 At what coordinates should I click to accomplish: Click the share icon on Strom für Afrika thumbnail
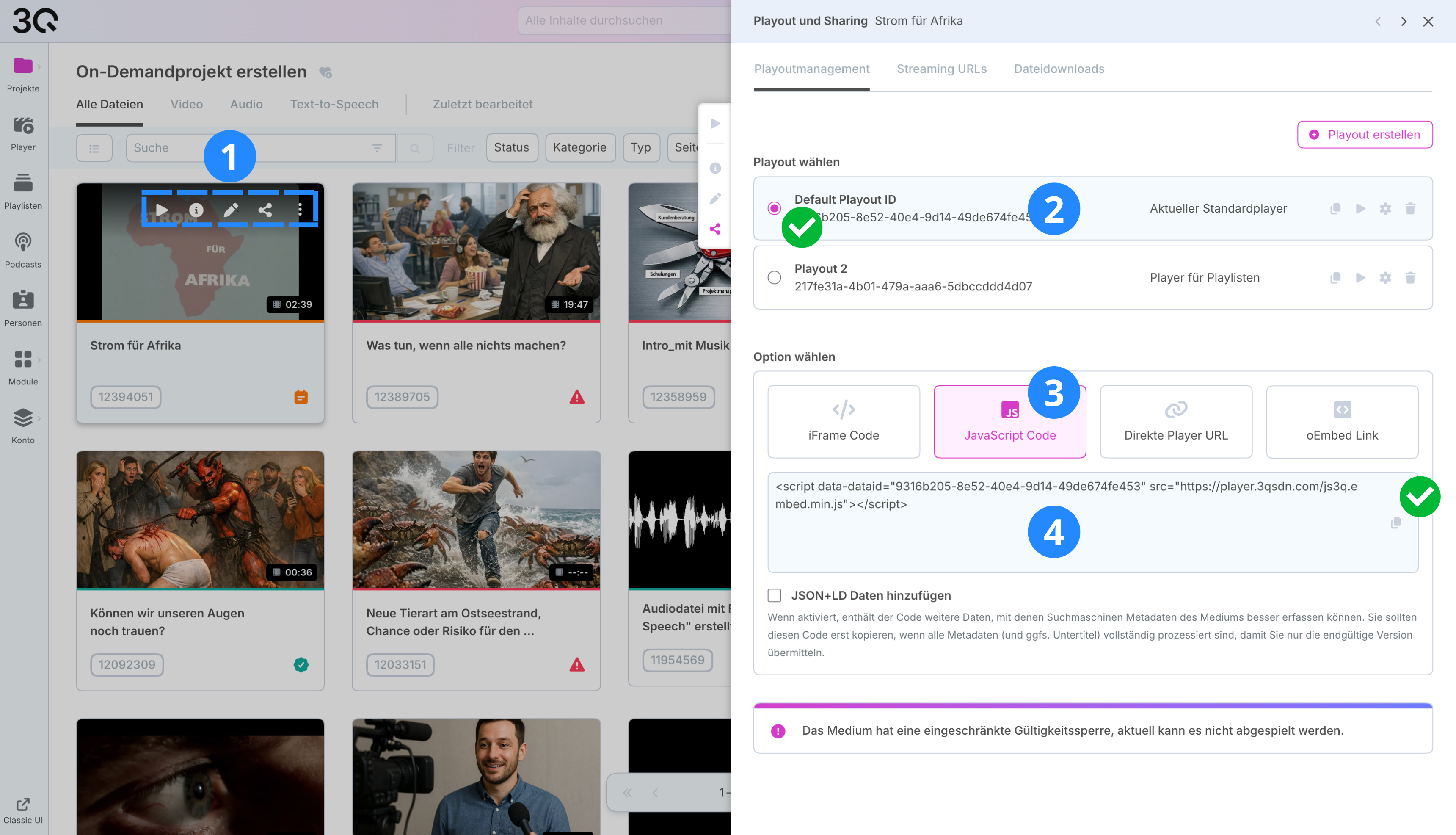pos(265,210)
